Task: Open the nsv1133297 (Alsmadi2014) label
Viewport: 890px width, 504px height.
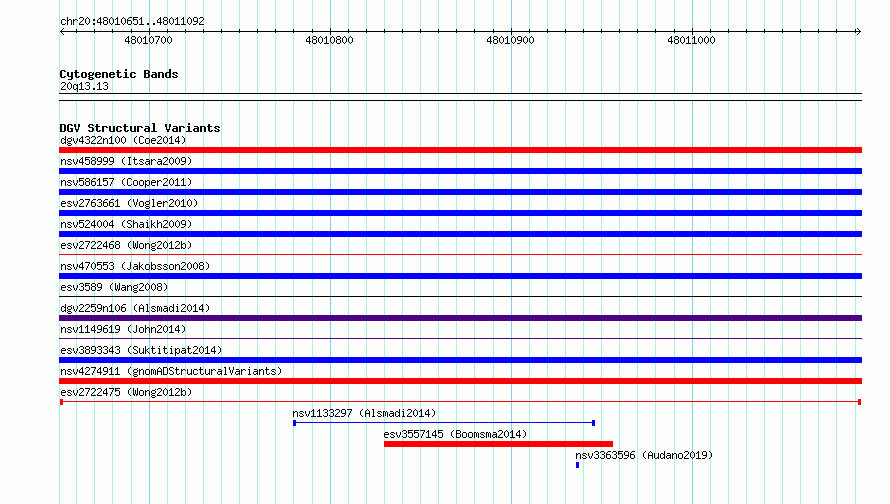Action: [x=364, y=413]
